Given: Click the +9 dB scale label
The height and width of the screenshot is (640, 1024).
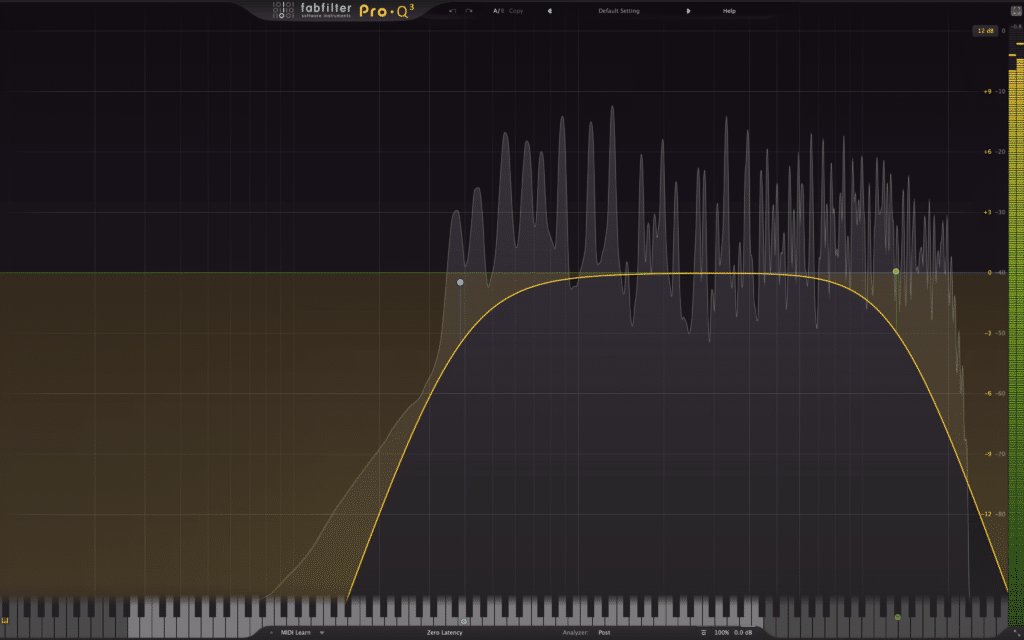Looking at the screenshot, I should [x=987, y=91].
